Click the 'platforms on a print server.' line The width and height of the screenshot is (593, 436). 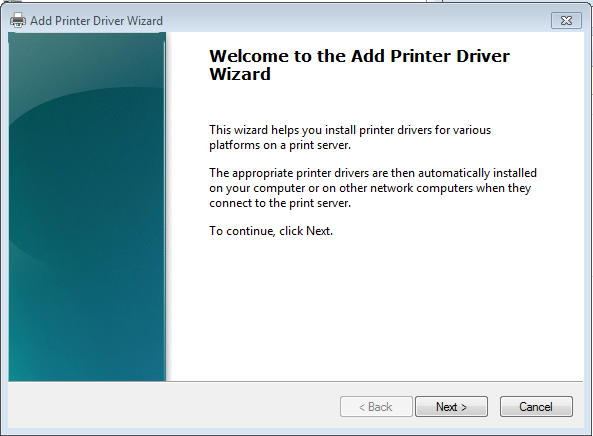click(x=280, y=145)
